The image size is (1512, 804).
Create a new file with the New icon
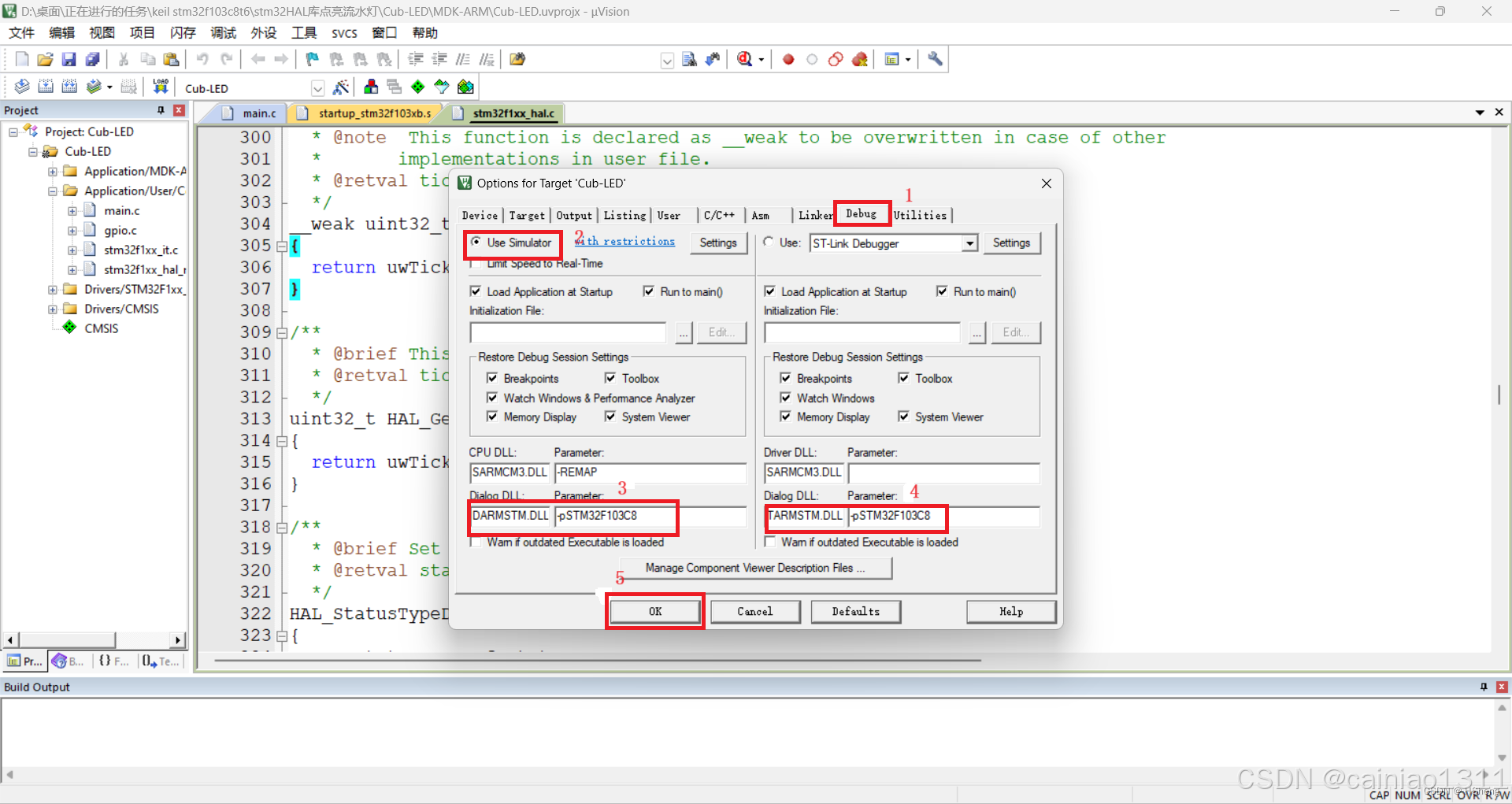tap(22, 59)
